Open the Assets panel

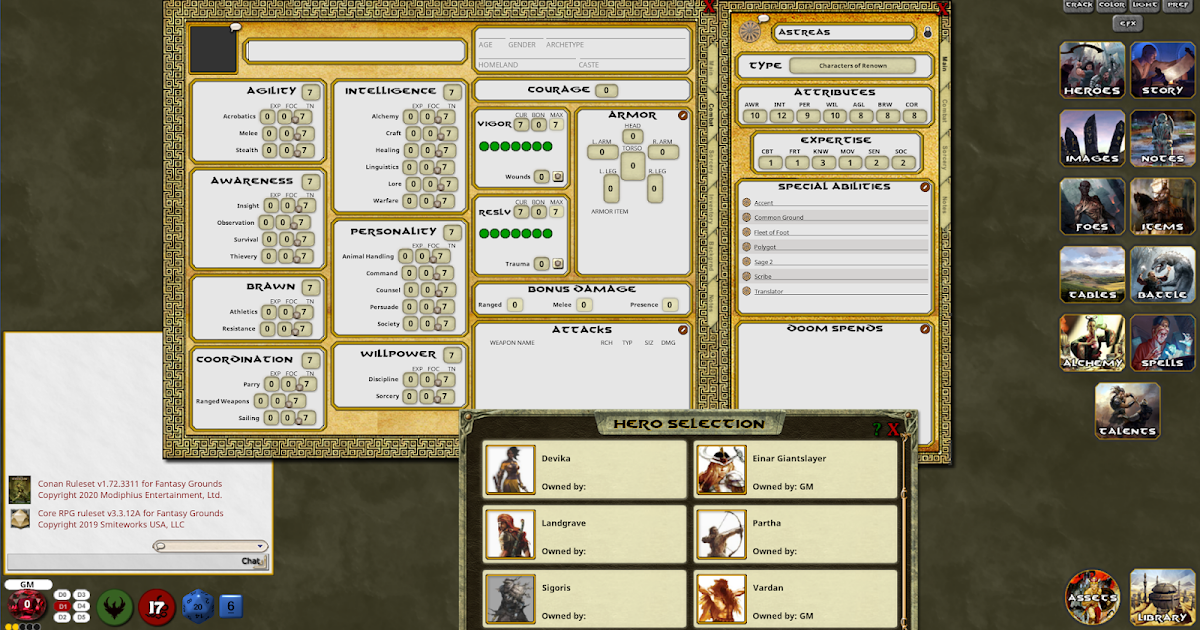pyautogui.click(x=1093, y=598)
